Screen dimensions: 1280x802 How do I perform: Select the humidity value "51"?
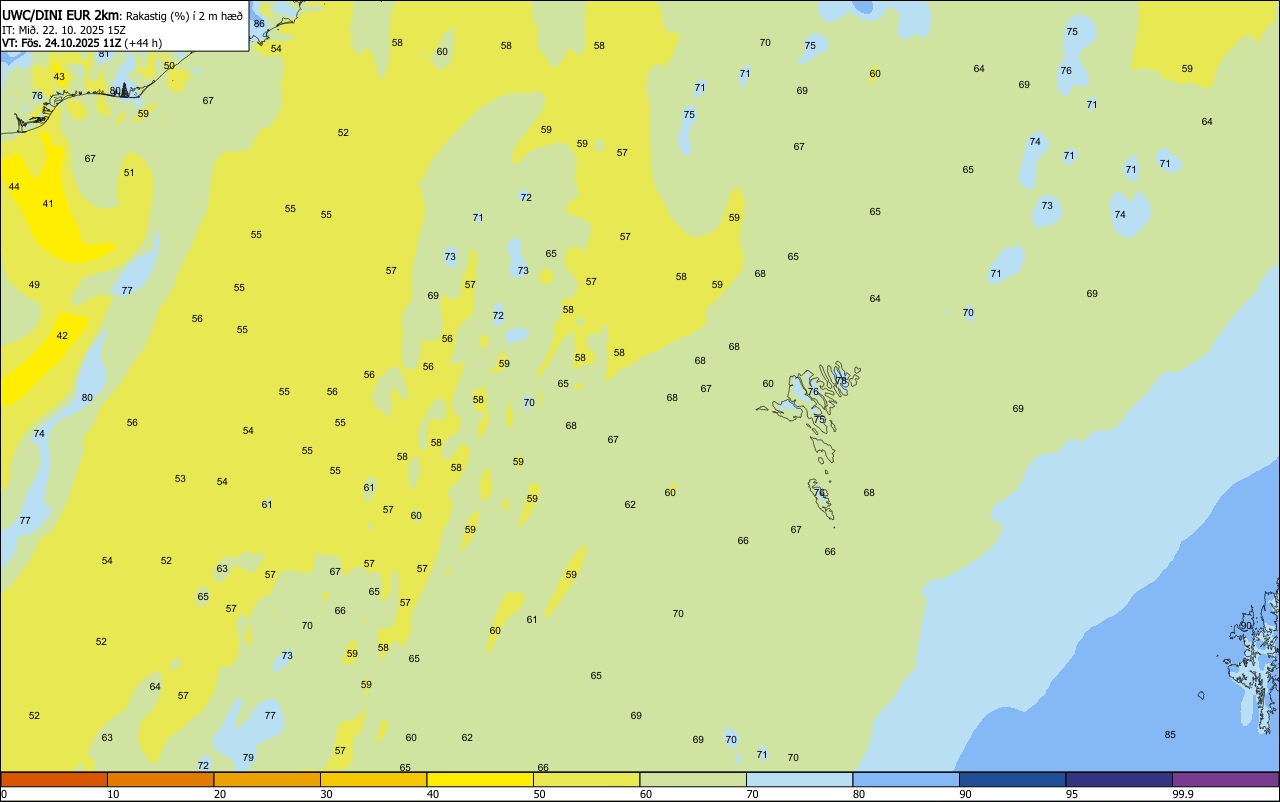point(129,173)
